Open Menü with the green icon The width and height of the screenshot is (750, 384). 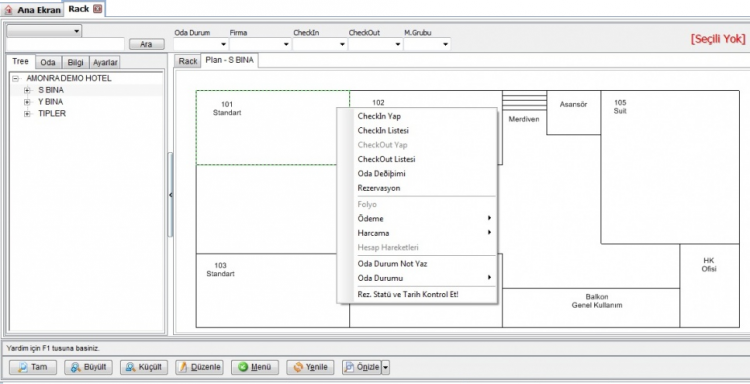[243, 367]
